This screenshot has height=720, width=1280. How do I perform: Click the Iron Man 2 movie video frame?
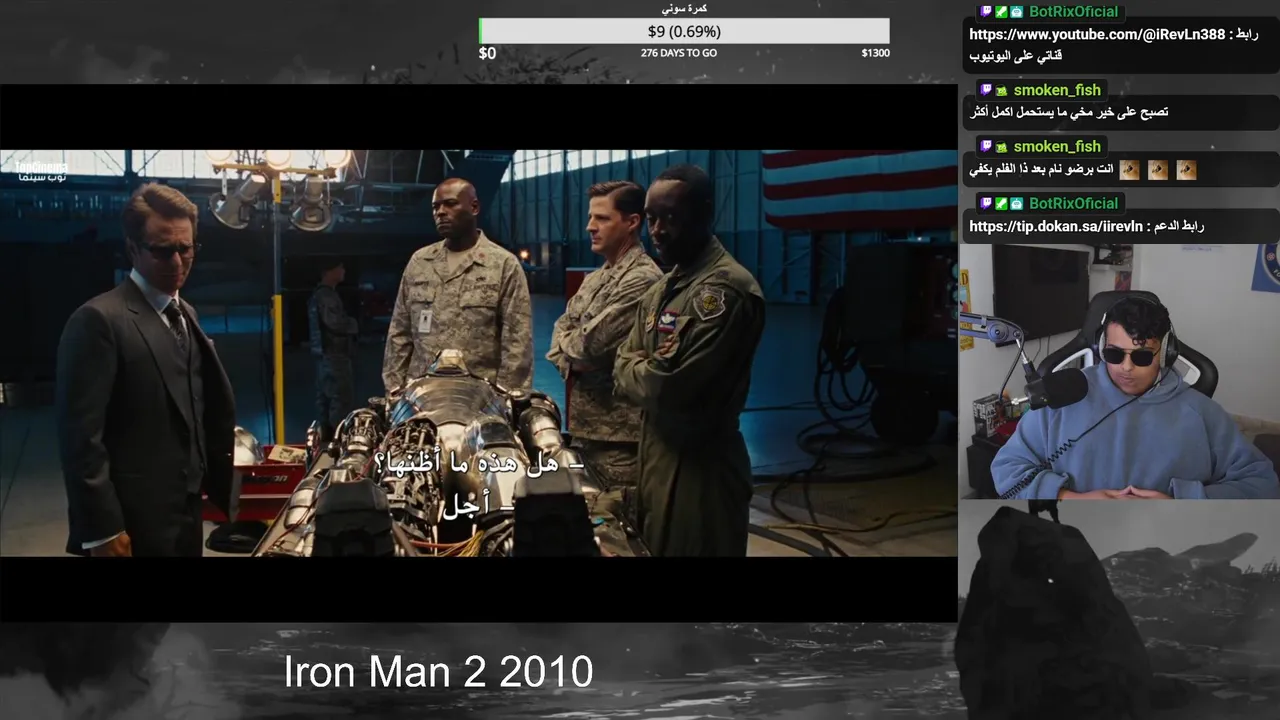(x=479, y=353)
